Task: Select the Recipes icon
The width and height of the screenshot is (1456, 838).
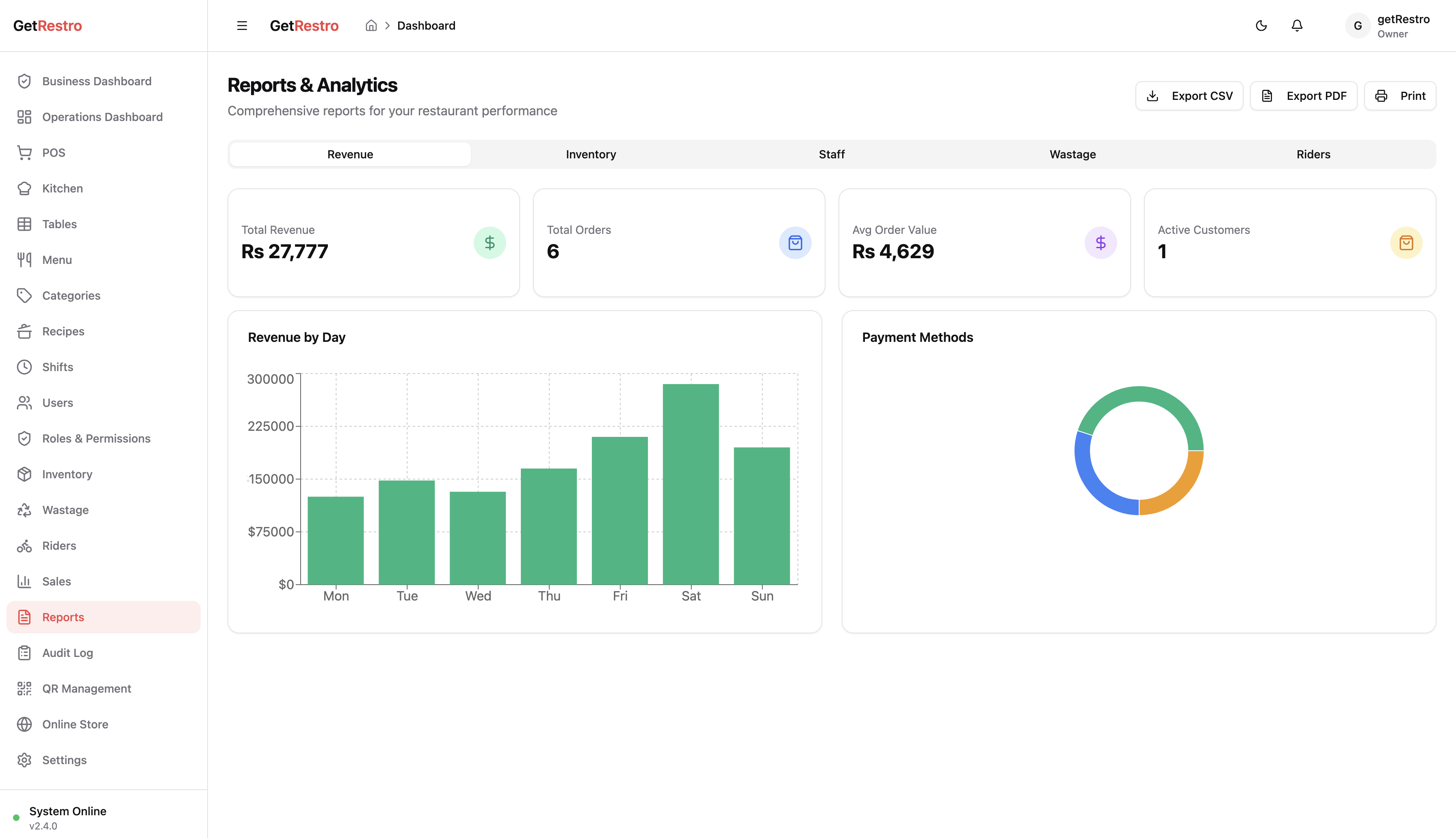Action: coord(24,331)
